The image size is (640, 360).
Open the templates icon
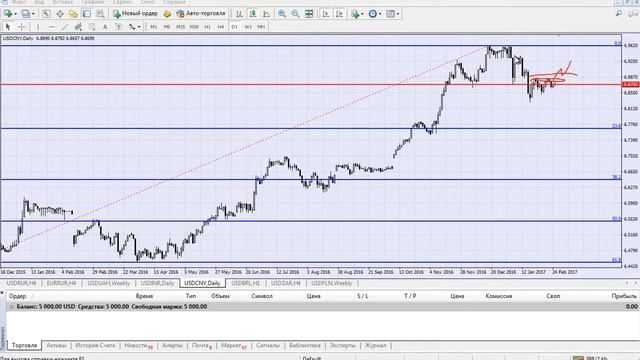pos(391,14)
